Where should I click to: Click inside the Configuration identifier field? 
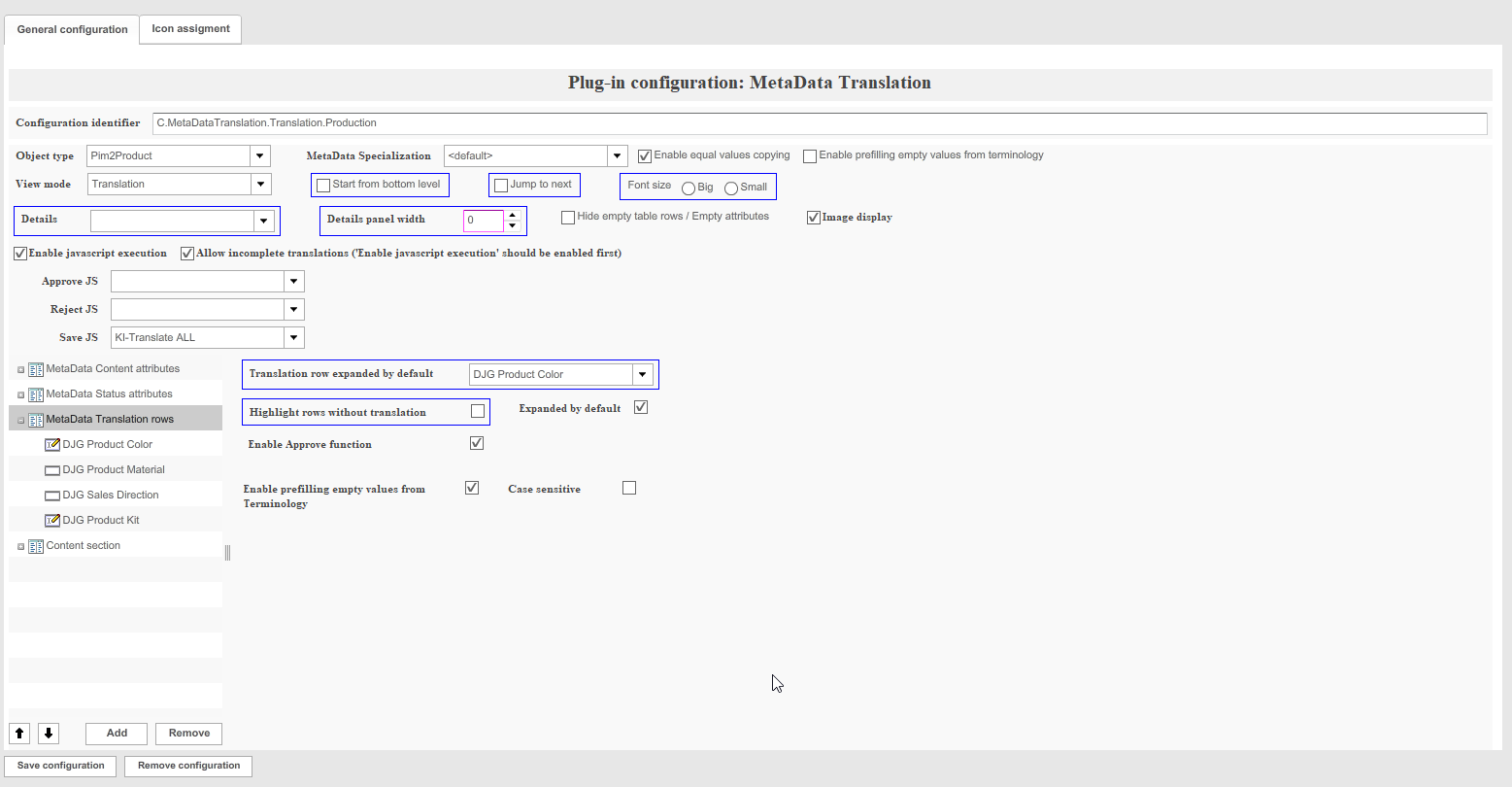pyautogui.click(x=583, y=123)
